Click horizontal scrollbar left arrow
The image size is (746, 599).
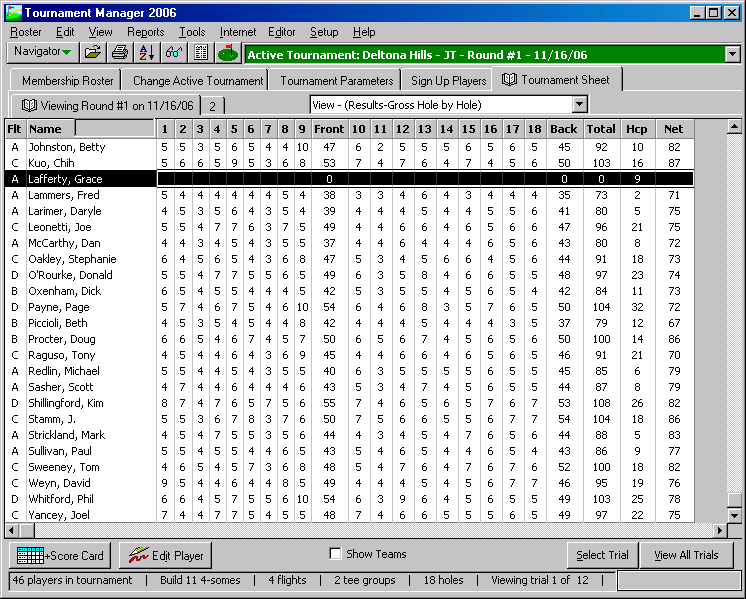[x=12, y=530]
